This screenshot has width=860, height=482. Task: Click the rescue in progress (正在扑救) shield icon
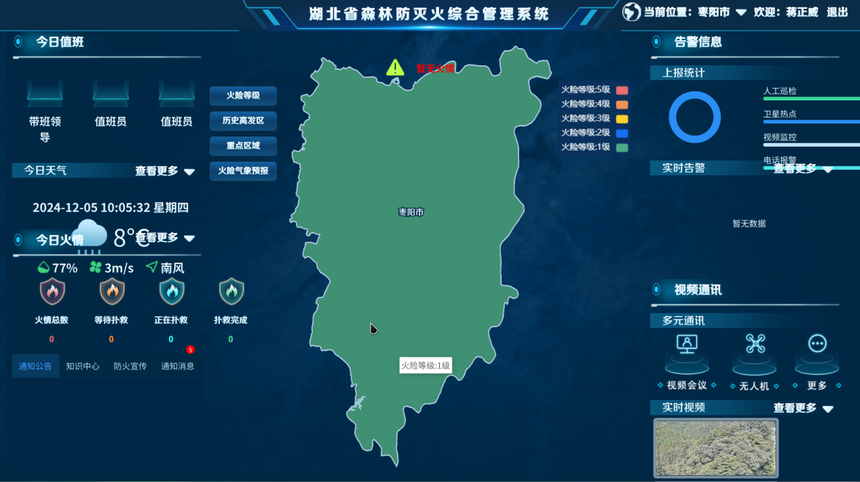coord(171,292)
